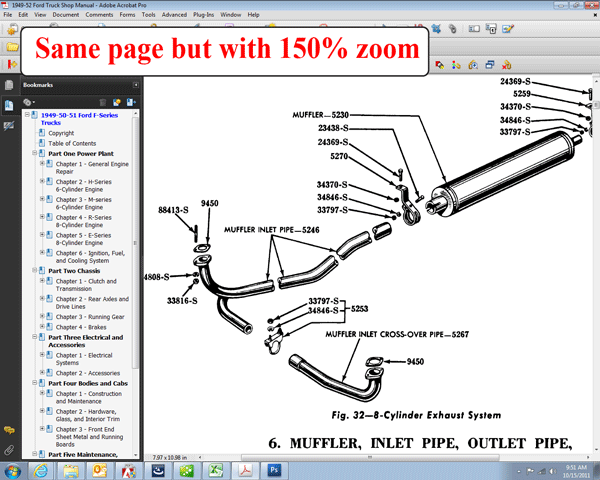
Task: Expand Chapter 2 - H-Series 6-Cylinder Engine
Action: click(x=42, y=181)
